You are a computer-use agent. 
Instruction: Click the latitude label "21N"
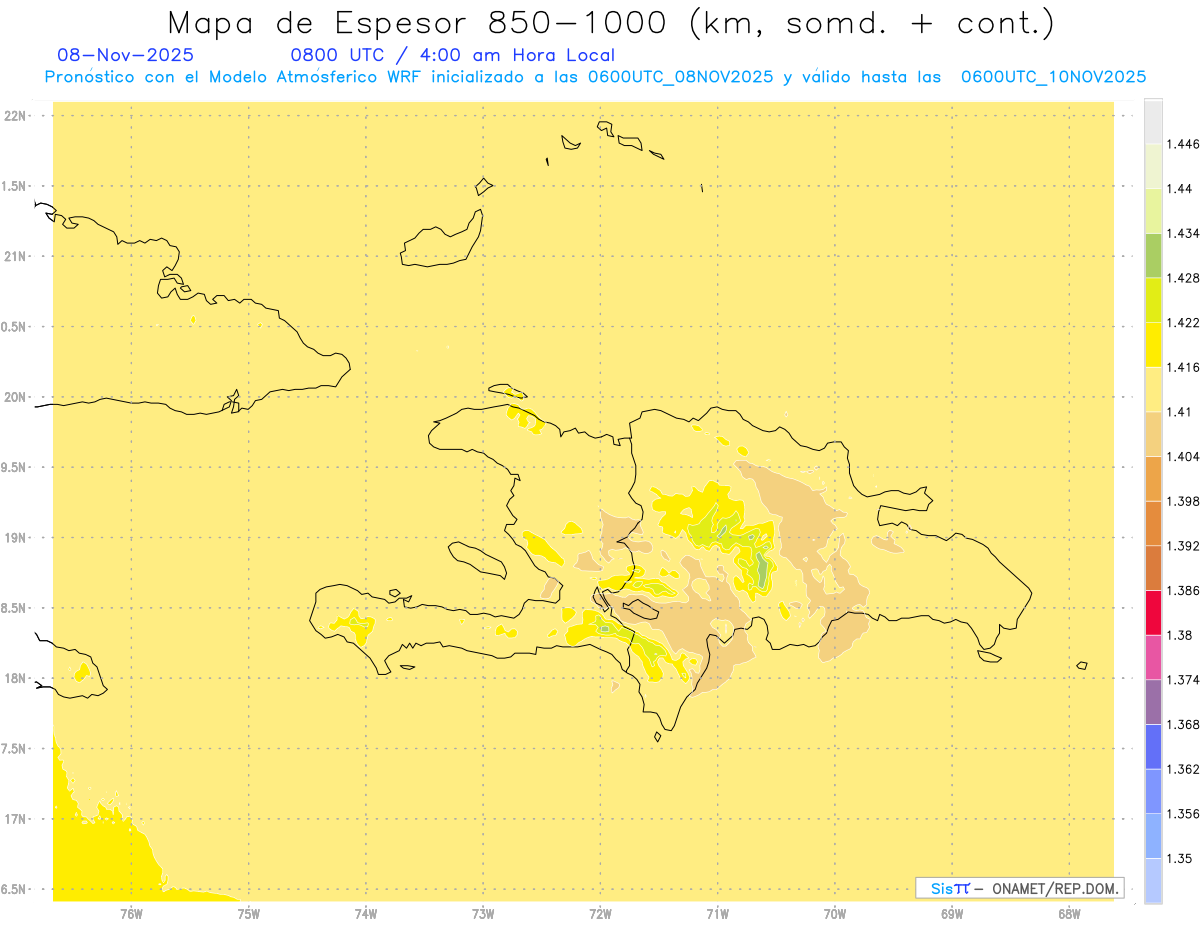[14, 256]
